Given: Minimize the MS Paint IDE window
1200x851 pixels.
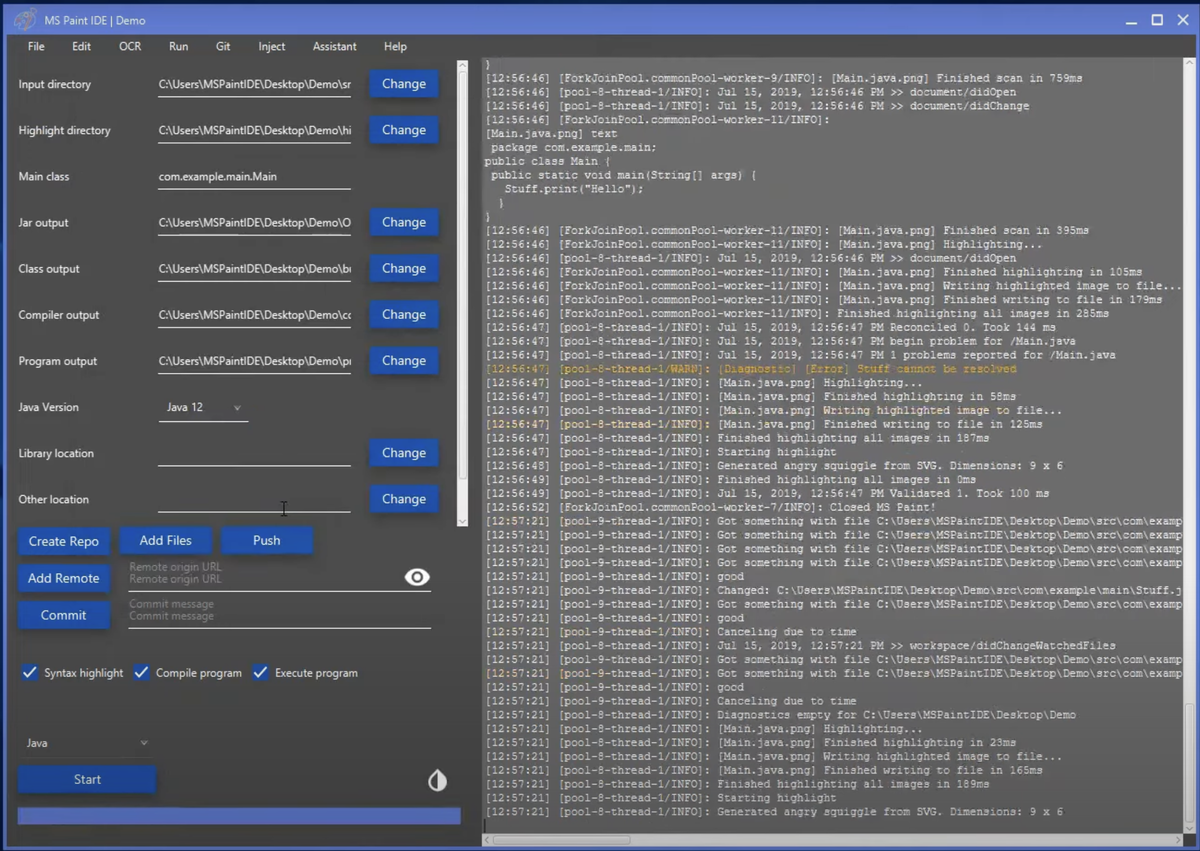Looking at the screenshot, I should pyautogui.click(x=1131, y=21).
